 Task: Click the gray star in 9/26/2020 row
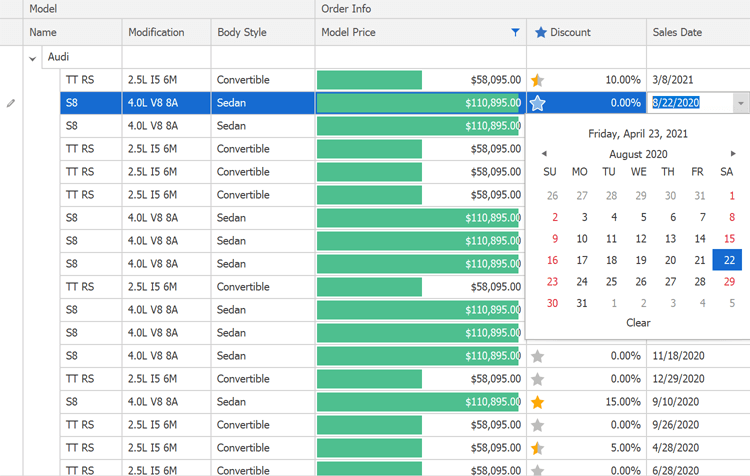point(537,425)
